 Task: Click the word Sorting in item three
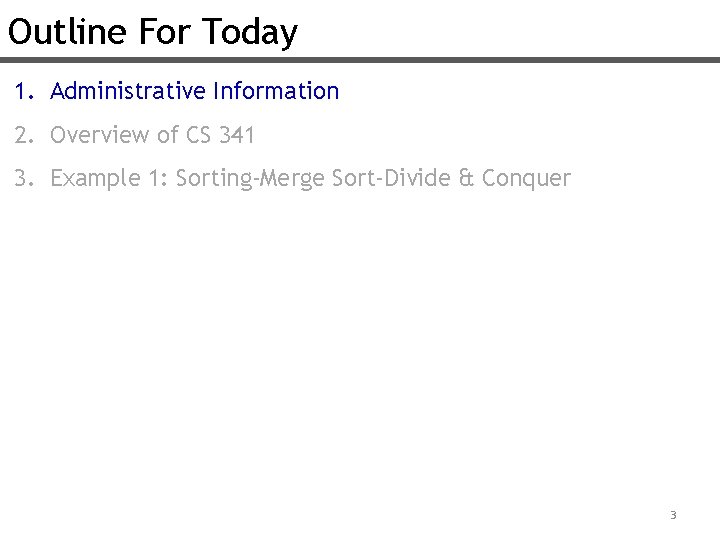[x=214, y=179]
